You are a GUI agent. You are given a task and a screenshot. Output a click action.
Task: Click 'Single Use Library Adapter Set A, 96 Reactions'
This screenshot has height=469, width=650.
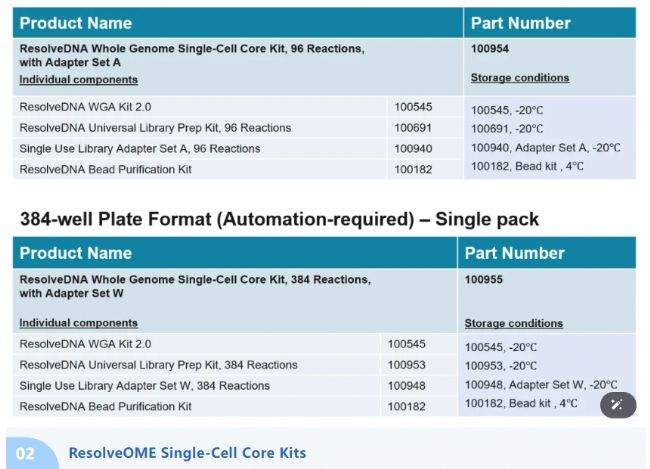[140, 148]
